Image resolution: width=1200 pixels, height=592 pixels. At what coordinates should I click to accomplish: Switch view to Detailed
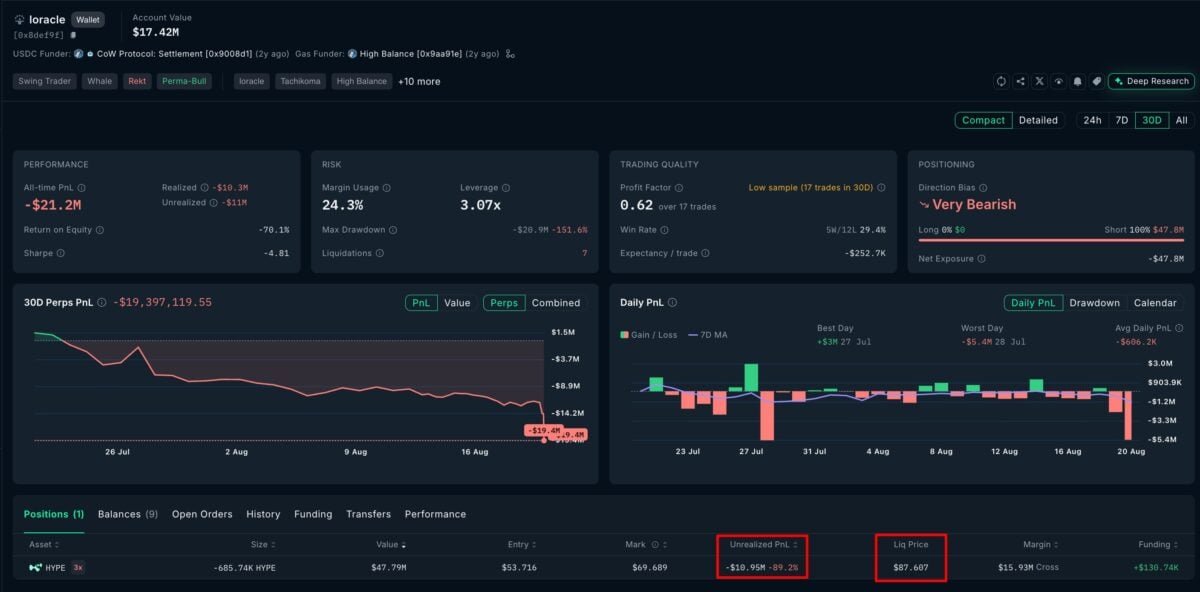pyautogui.click(x=1038, y=120)
